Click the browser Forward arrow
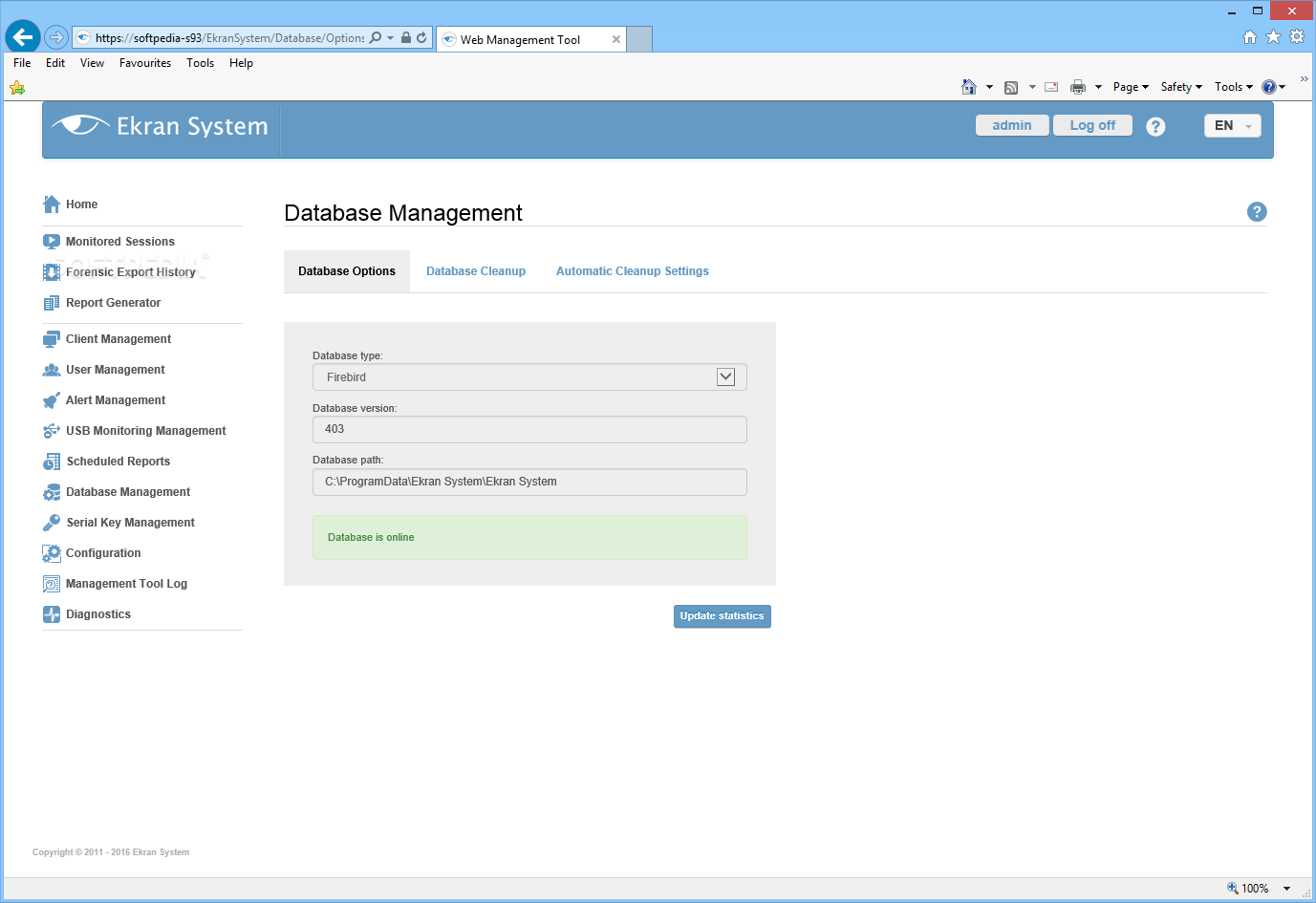The image size is (1316, 903). click(x=56, y=37)
